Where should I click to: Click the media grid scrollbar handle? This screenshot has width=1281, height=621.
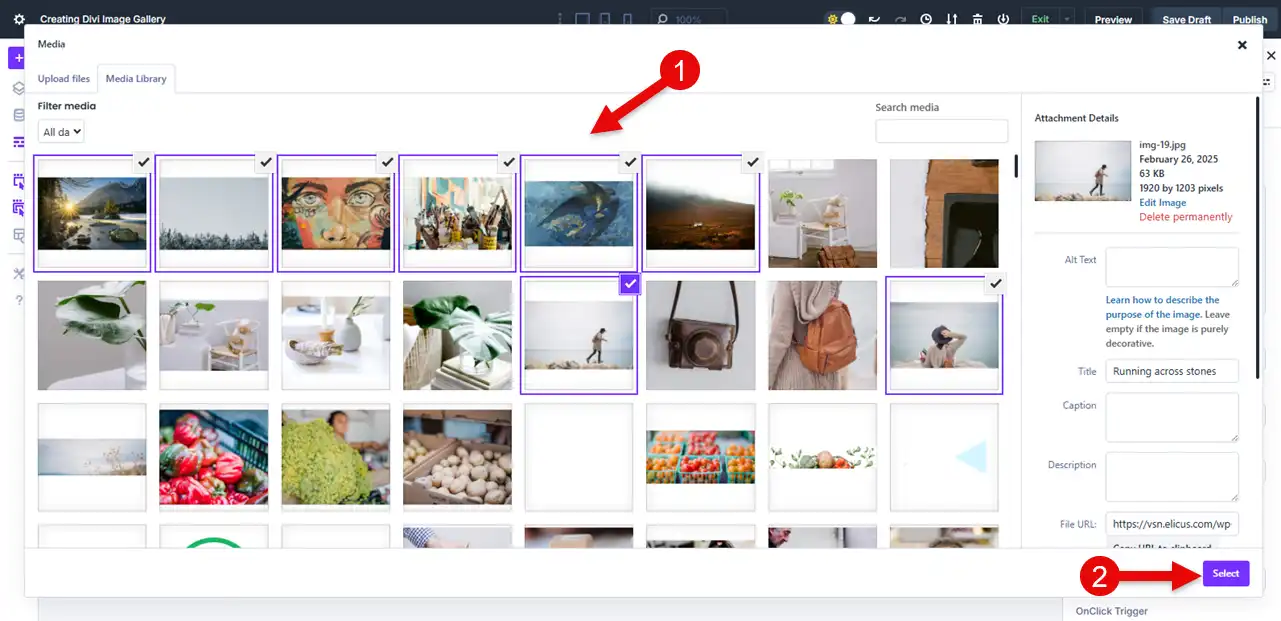coord(1015,166)
